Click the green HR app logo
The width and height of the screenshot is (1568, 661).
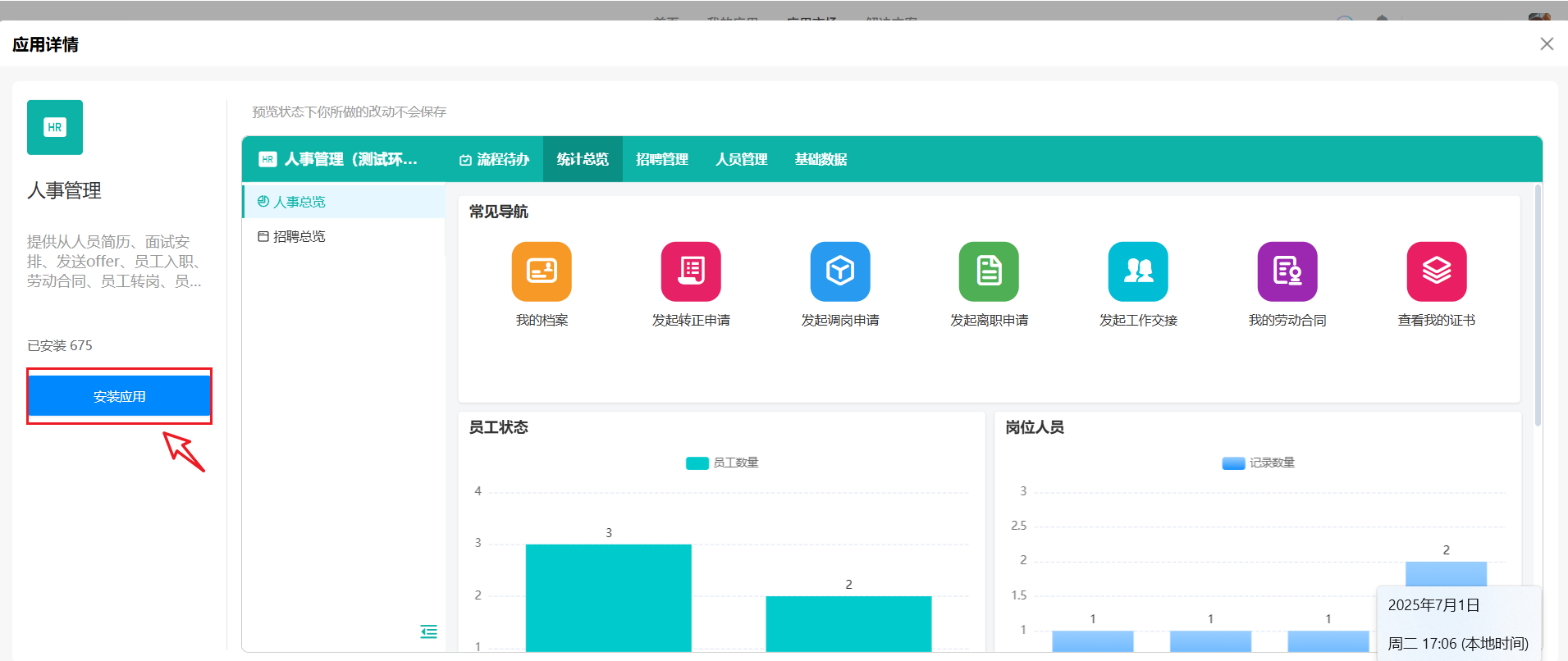55,127
